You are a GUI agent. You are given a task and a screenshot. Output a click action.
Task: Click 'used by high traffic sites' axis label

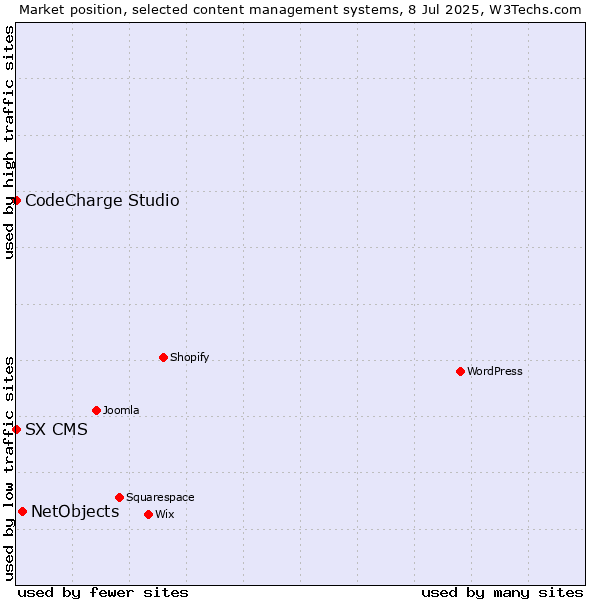[x=9, y=142]
